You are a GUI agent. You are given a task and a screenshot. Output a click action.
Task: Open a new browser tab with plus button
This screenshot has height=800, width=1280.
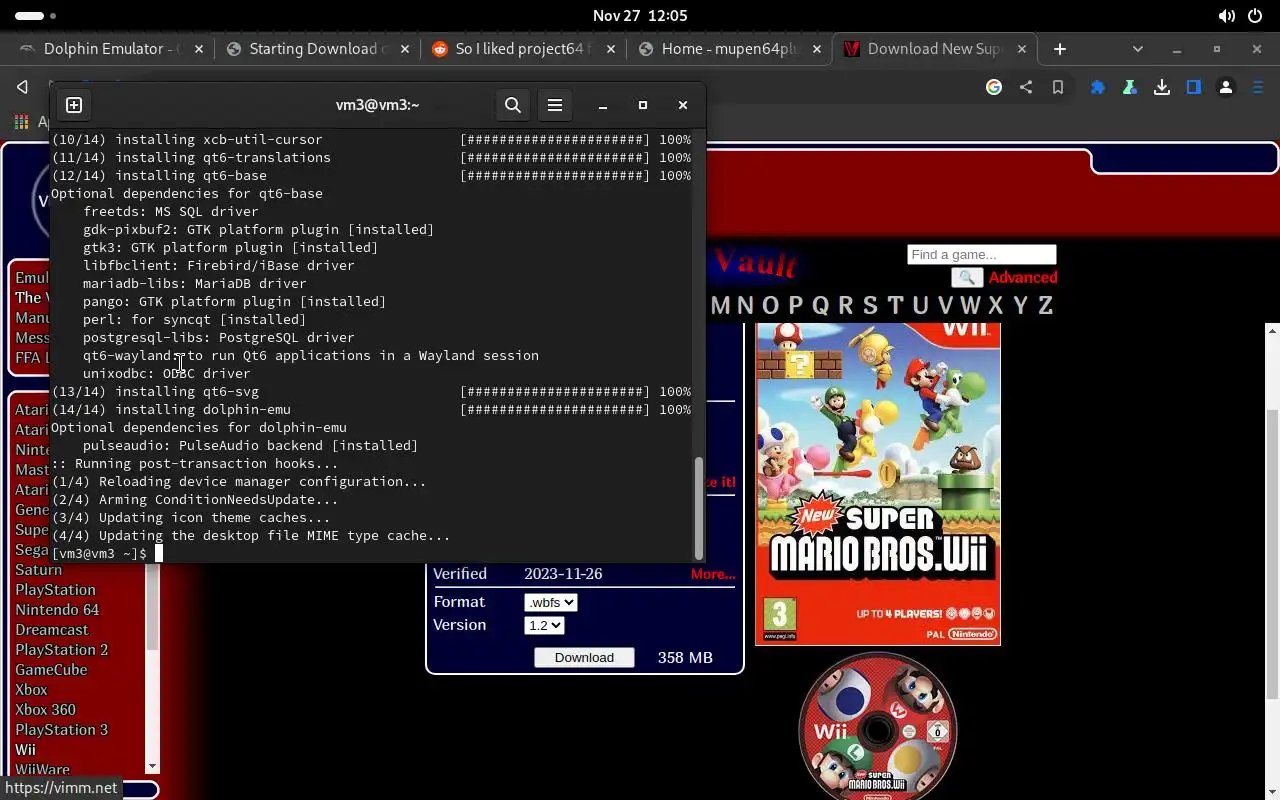click(1060, 49)
